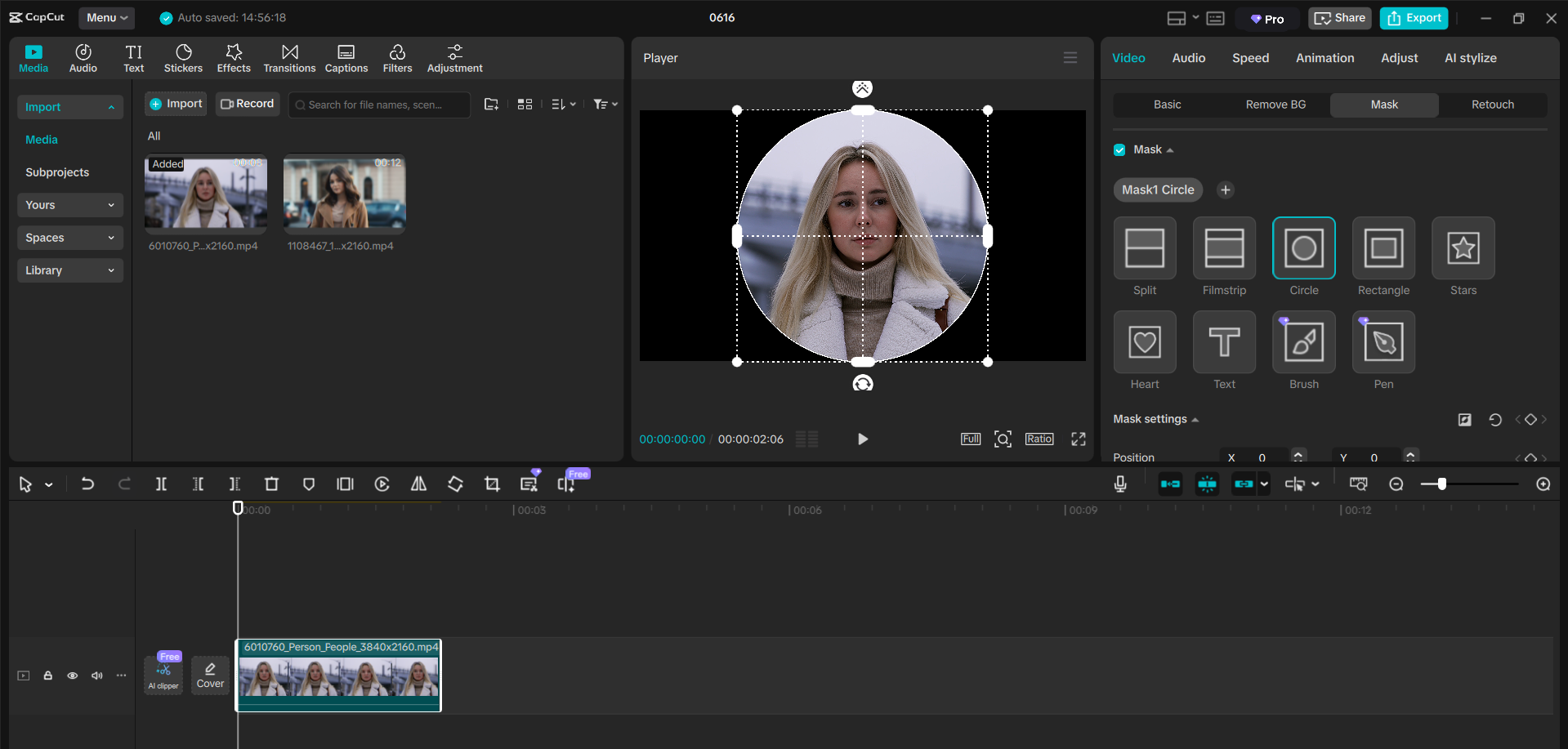Open the Effects panel
Screen dimensions: 1568x749
pyautogui.click(x=234, y=57)
